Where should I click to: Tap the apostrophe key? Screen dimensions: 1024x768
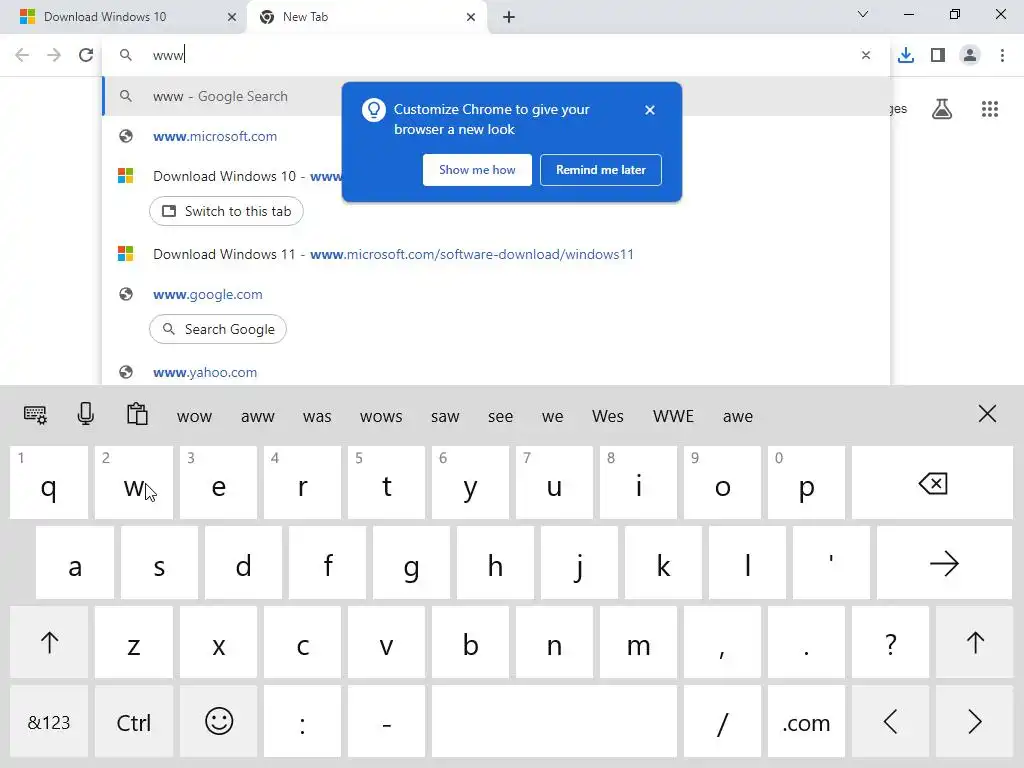(x=831, y=563)
